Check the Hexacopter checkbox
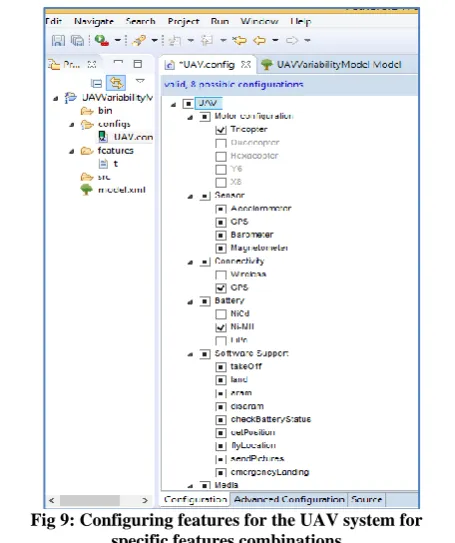The height and width of the screenshot is (543, 455). click(221, 157)
